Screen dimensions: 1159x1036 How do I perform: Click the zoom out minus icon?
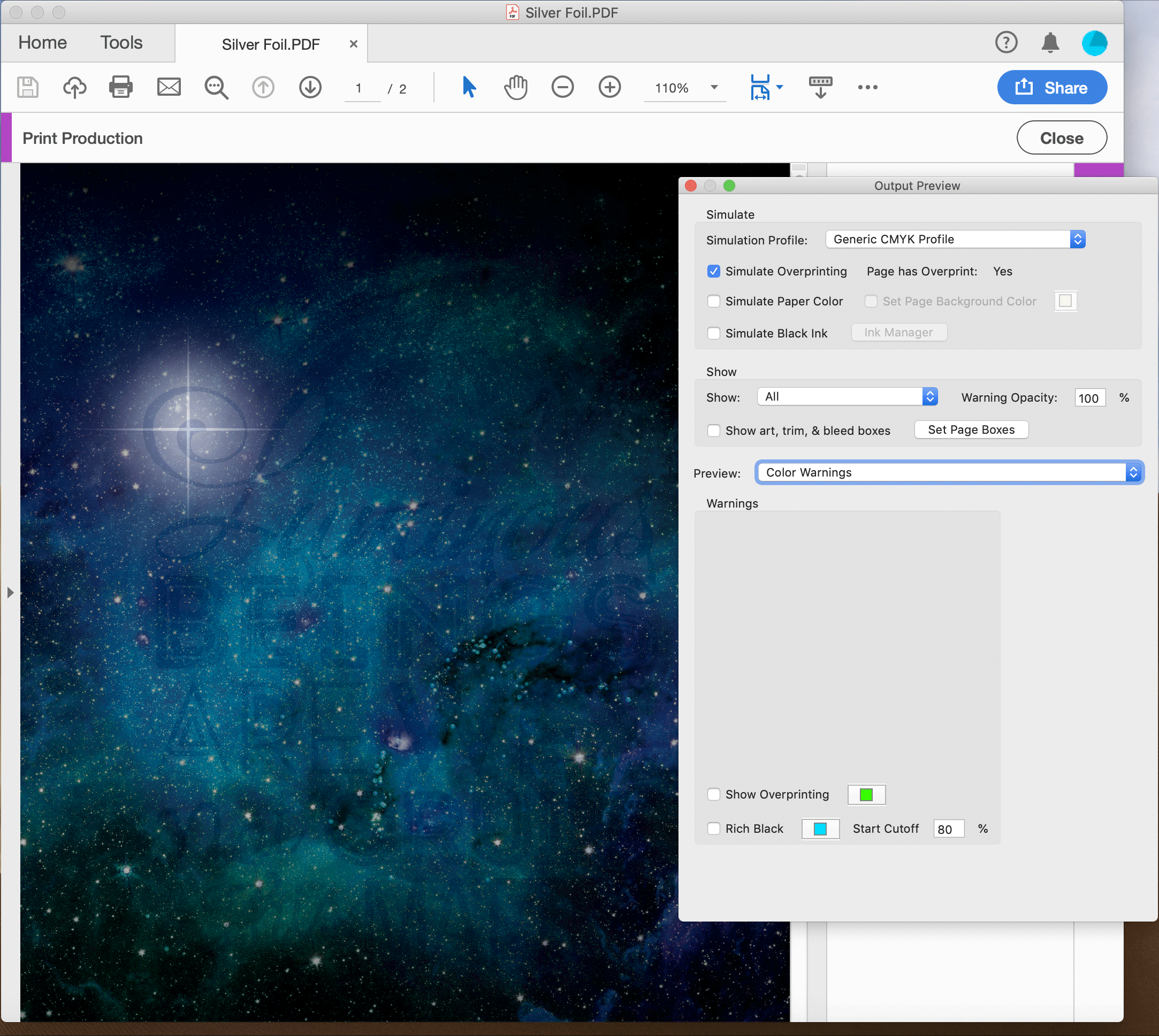coord(562,88)
